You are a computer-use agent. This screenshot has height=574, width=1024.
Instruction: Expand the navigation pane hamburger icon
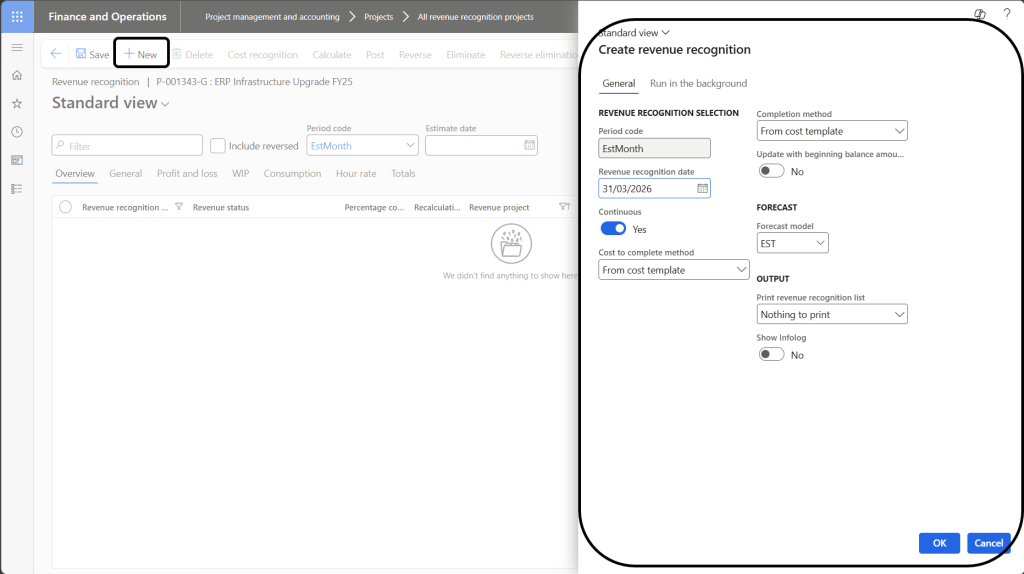click(x=17, y=47)
